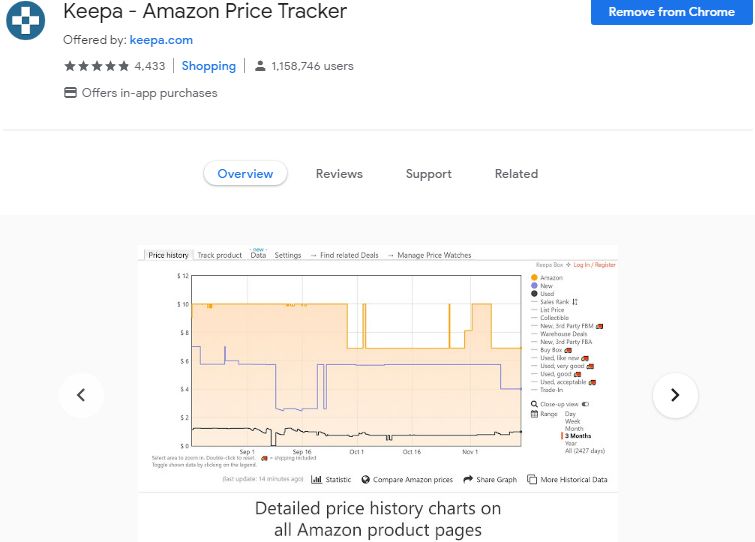The height and width of the screenshot is (542, 755).
Task: Switch to the Reviews tab
Action: [339, 174]
